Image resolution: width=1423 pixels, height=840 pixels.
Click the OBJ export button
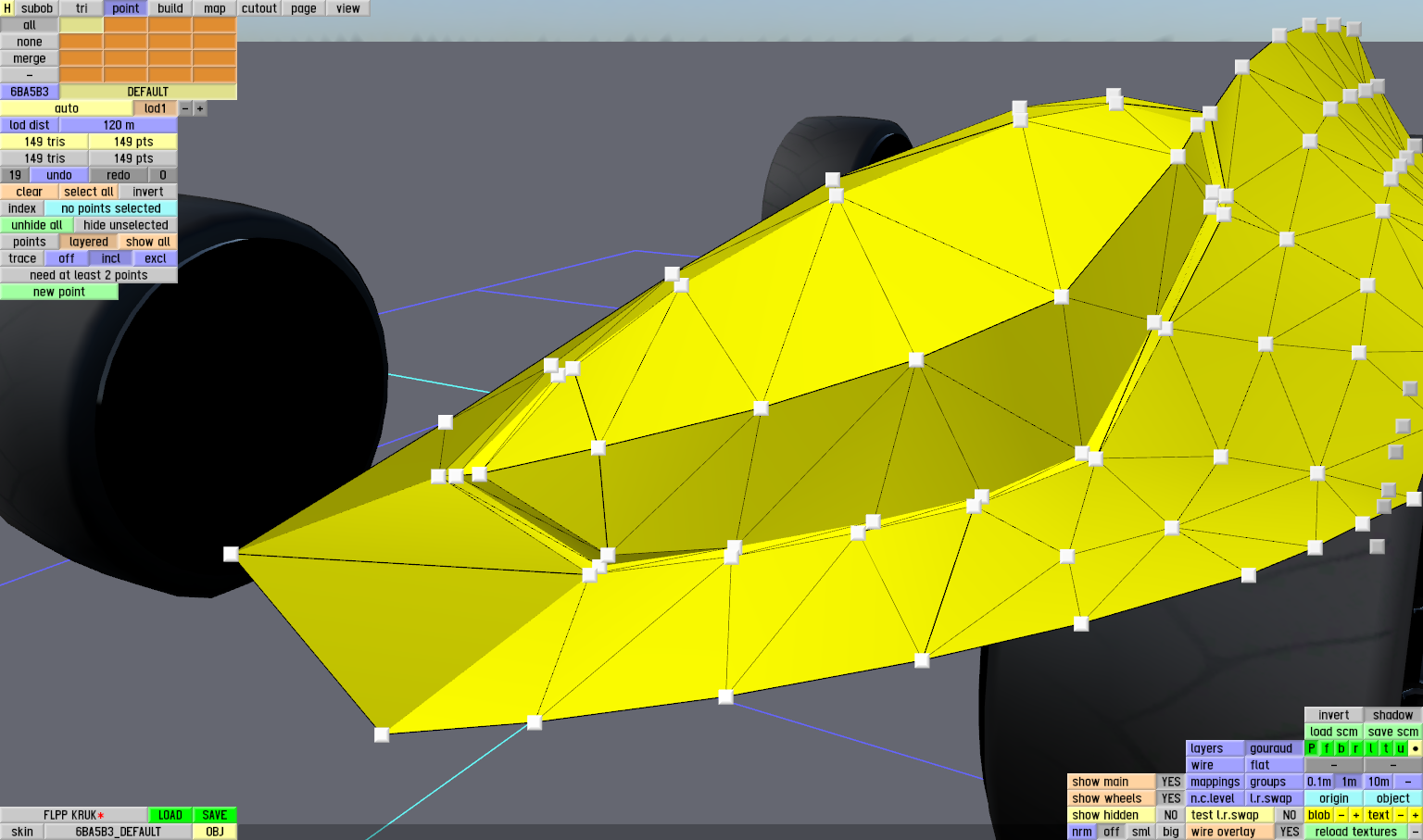[215, 832]
